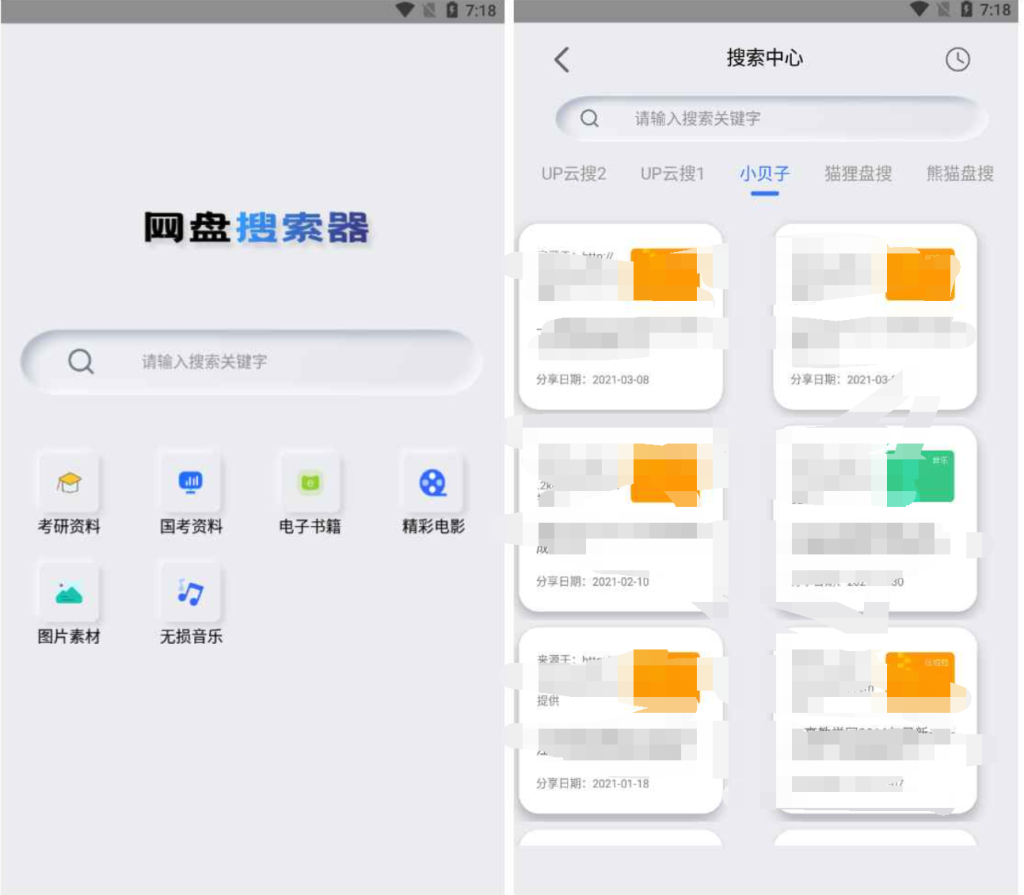Tap the magnifier icon on home search bar
The height and width of the screenshot is (895, 1024).
(x=81, y=362)
